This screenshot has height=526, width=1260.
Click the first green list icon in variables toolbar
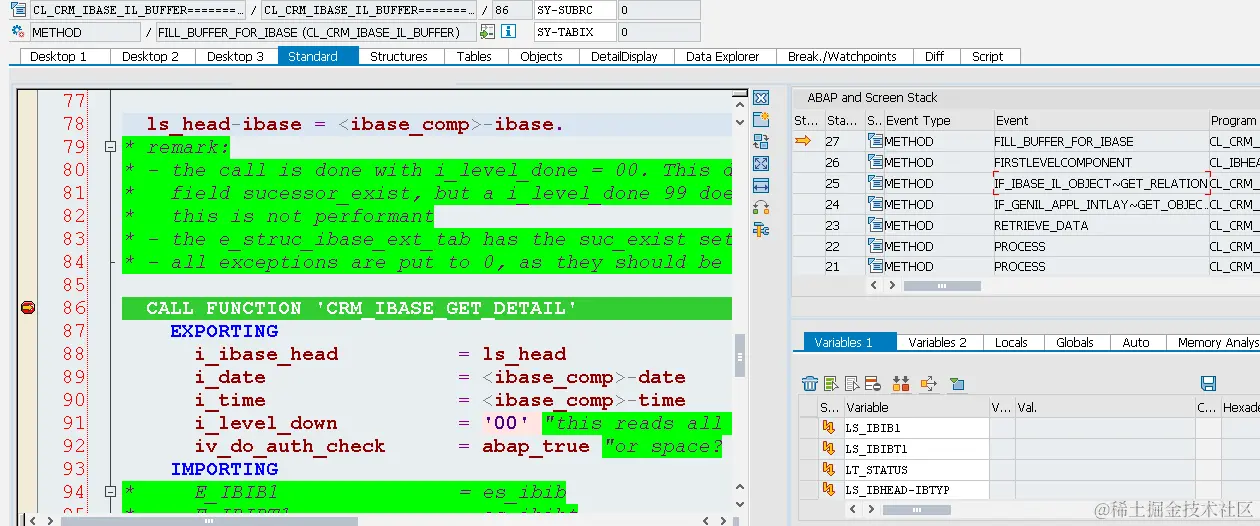click(x=831, y=384)
